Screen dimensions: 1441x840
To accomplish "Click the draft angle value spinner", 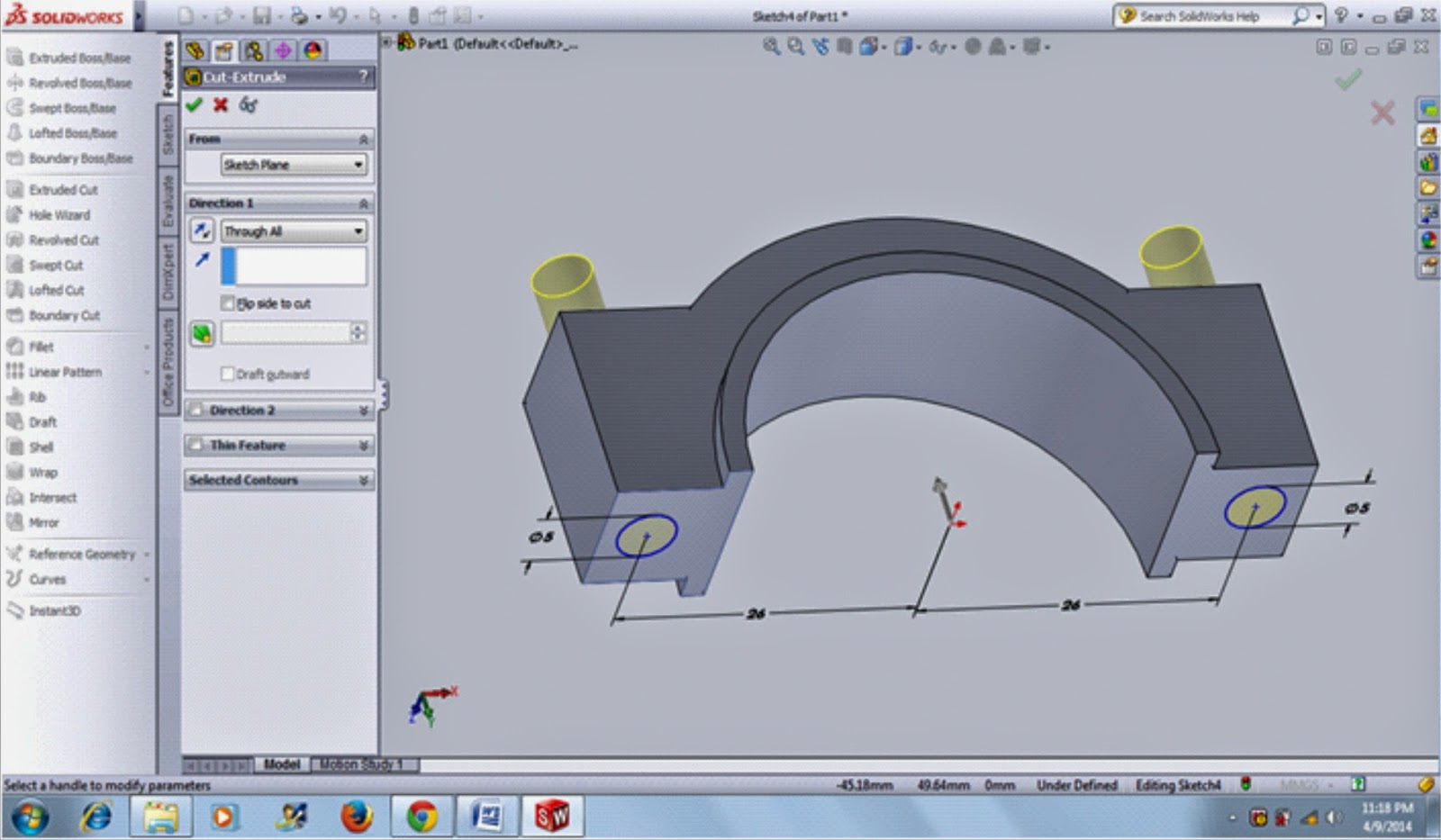I will (359, 333).
